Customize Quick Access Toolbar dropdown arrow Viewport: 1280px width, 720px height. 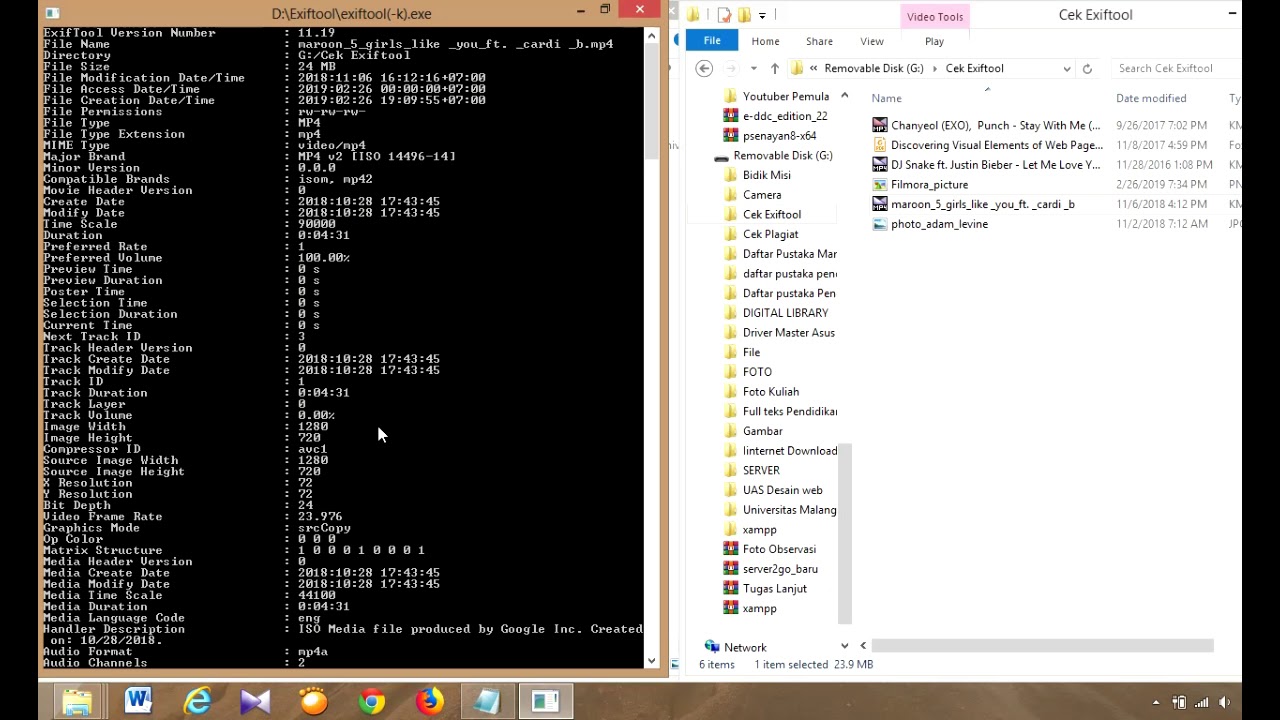(762, 15)
